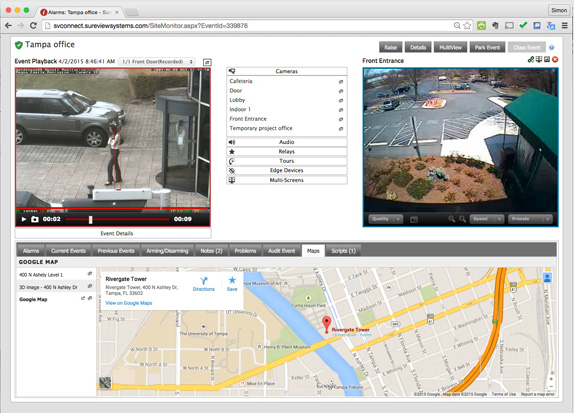Click the Front Entrance pop-out window icon
The width and height of the screenshot is (574, 413).
[x=547, y=59]
